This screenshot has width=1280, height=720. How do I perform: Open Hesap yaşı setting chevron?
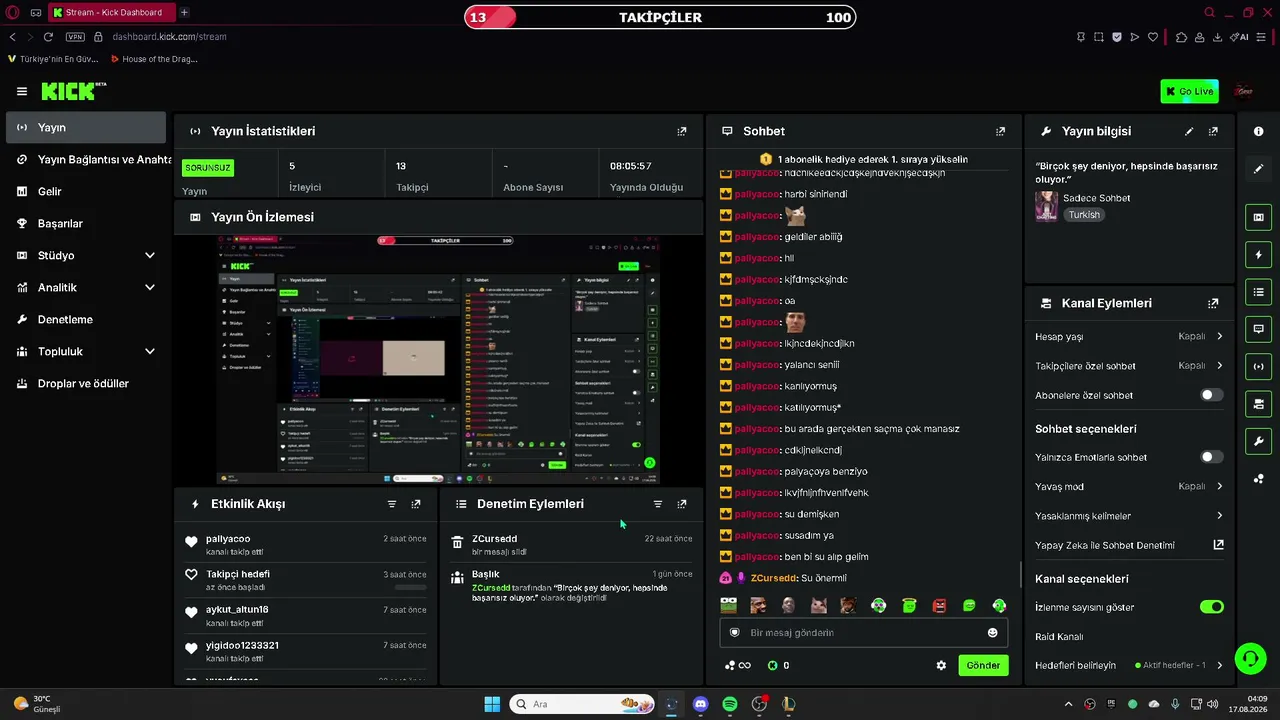click(1219, 337)
